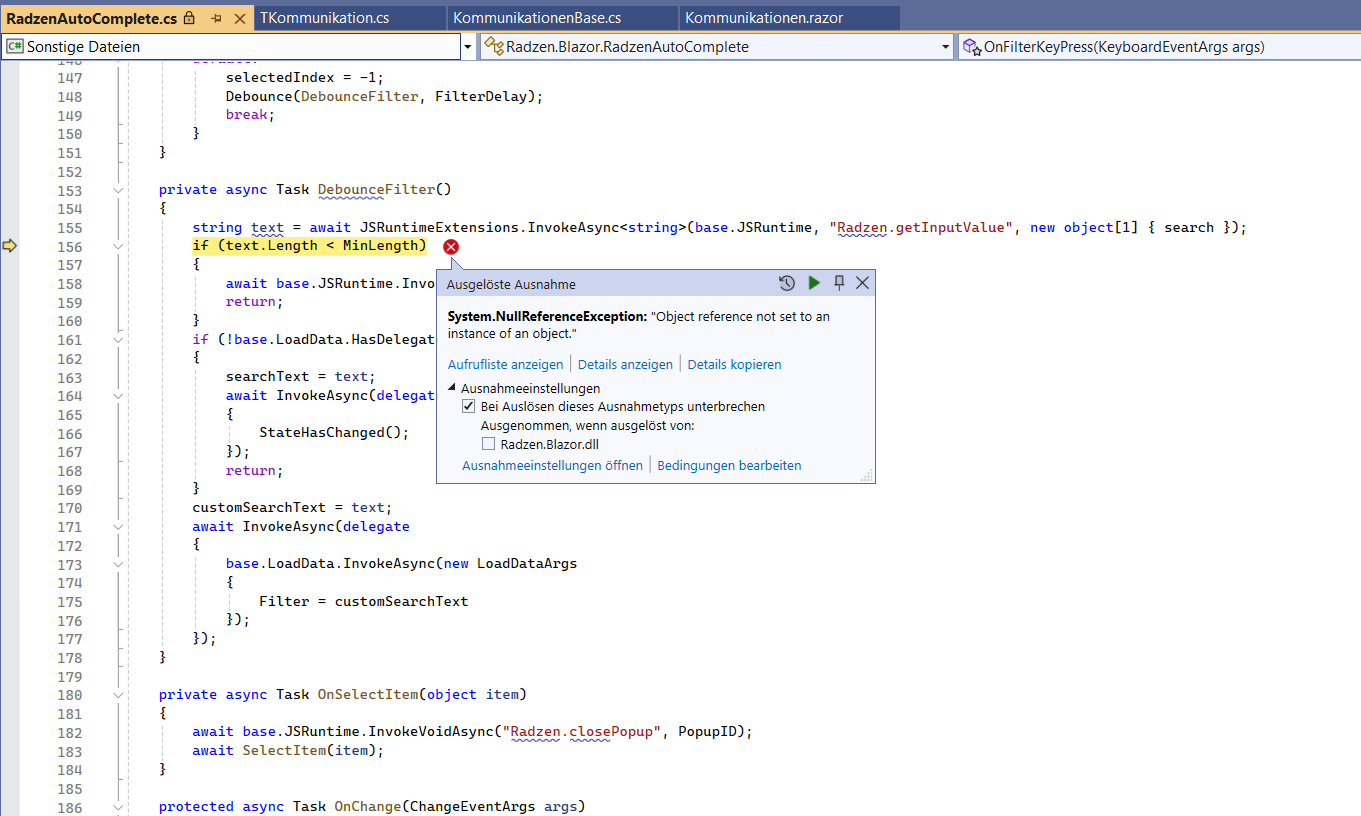1361x816 pixels.
Task: Check the Radzen.Blazor.dll exclusion checkbox
Action: pyautogui.click(x=489, y=443)
